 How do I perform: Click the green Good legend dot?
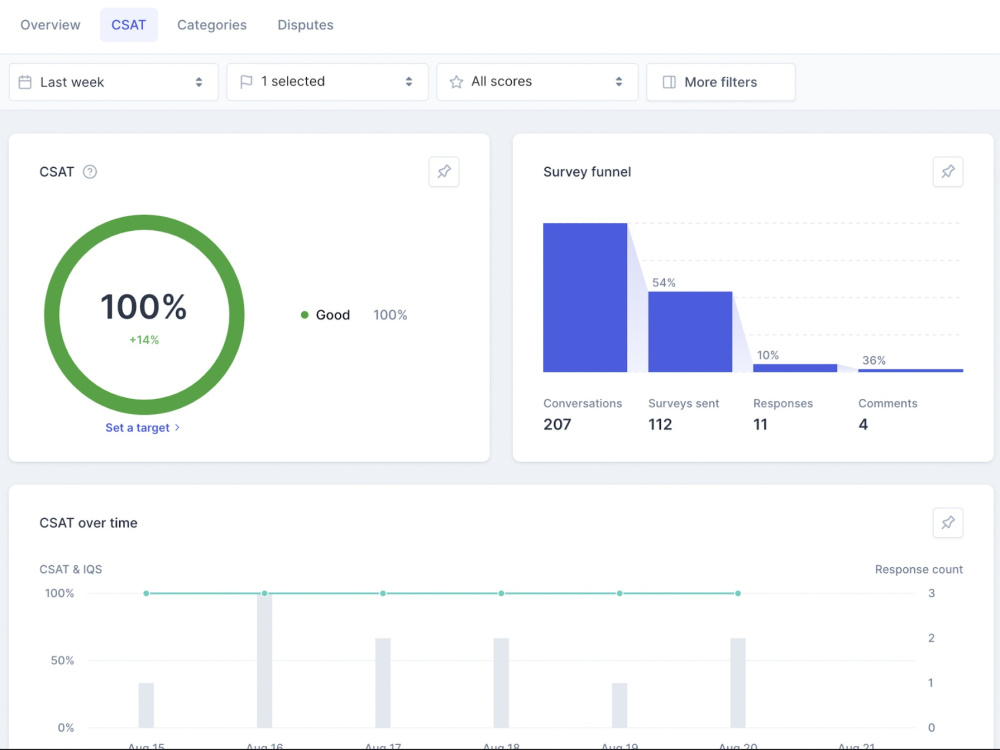click(x=304, y=314)
